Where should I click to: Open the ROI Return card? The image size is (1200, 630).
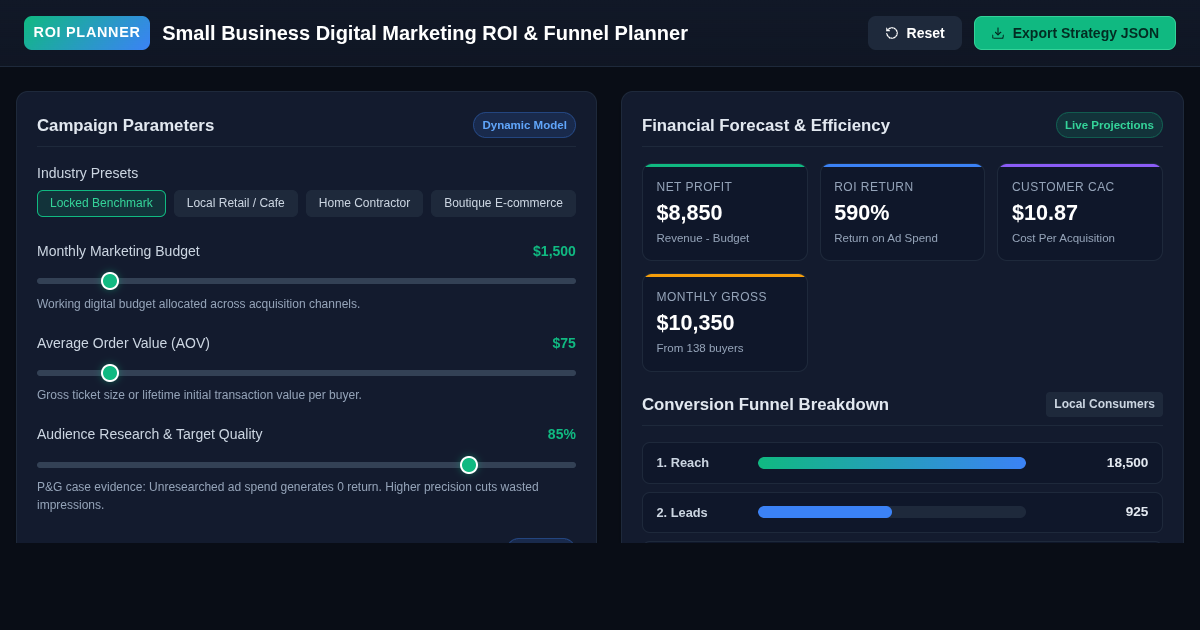tap(902, 212)
